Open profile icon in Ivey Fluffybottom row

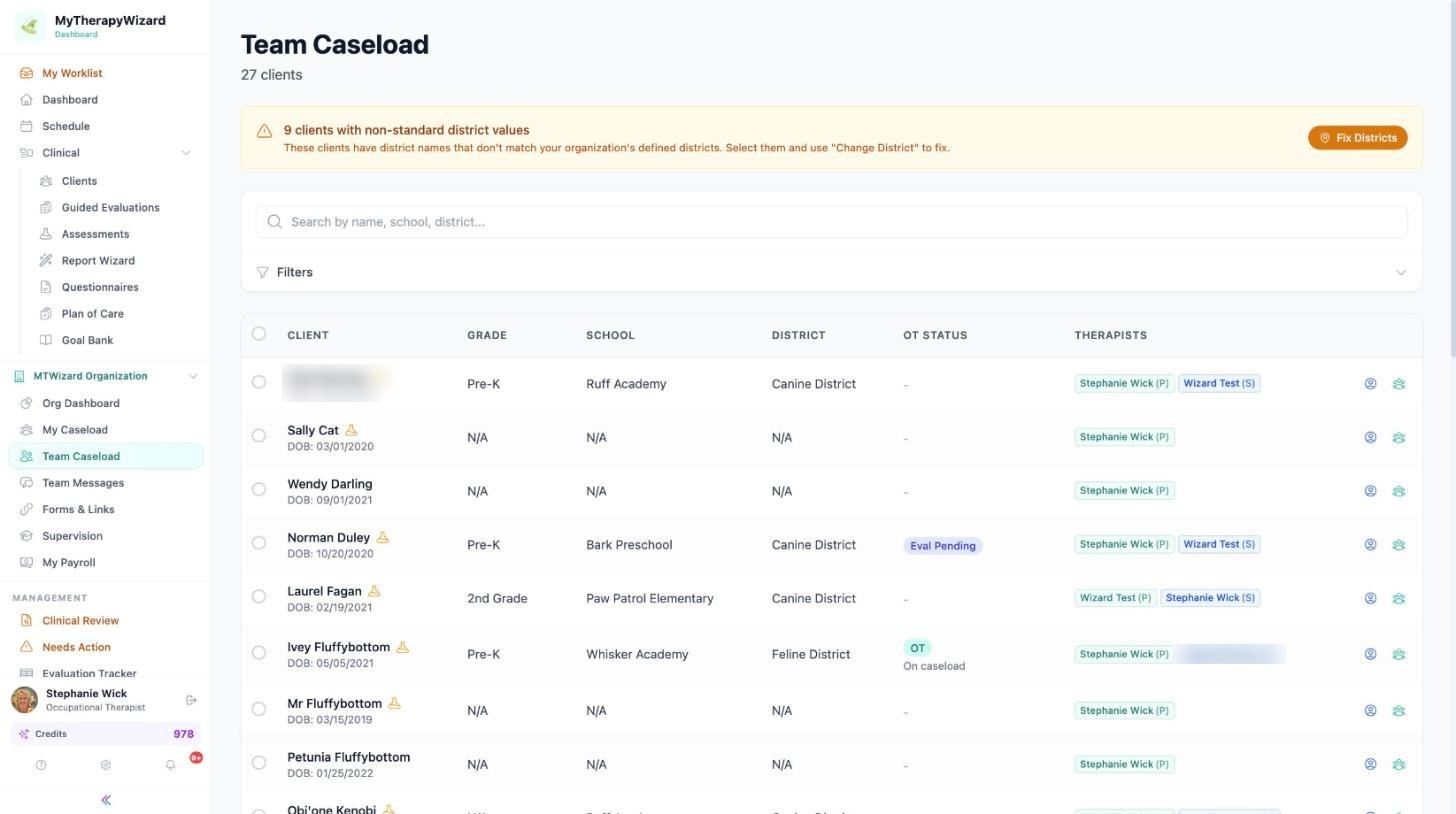[1370, 654]
